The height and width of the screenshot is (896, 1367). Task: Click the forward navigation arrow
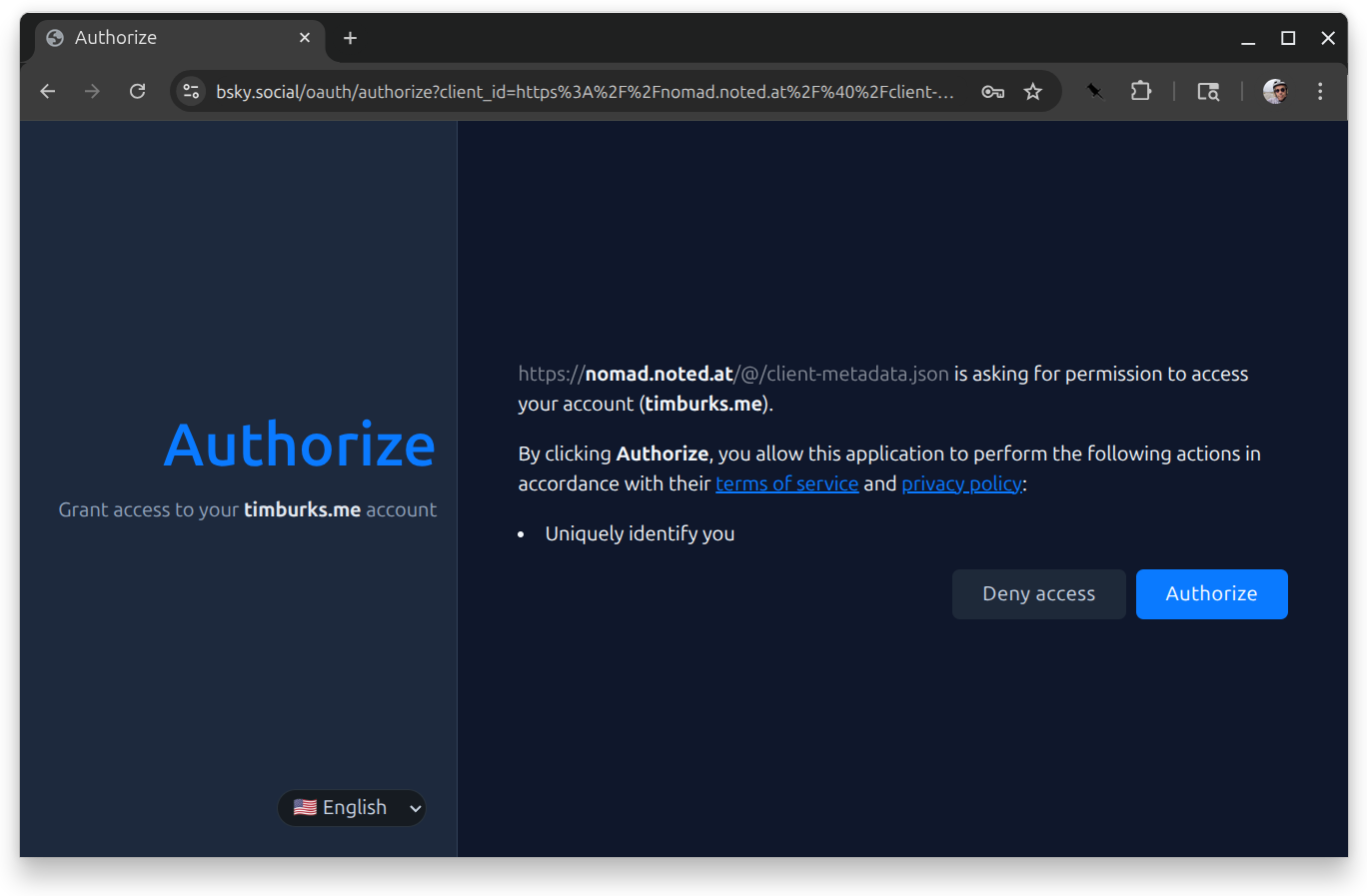pos(92,92)
